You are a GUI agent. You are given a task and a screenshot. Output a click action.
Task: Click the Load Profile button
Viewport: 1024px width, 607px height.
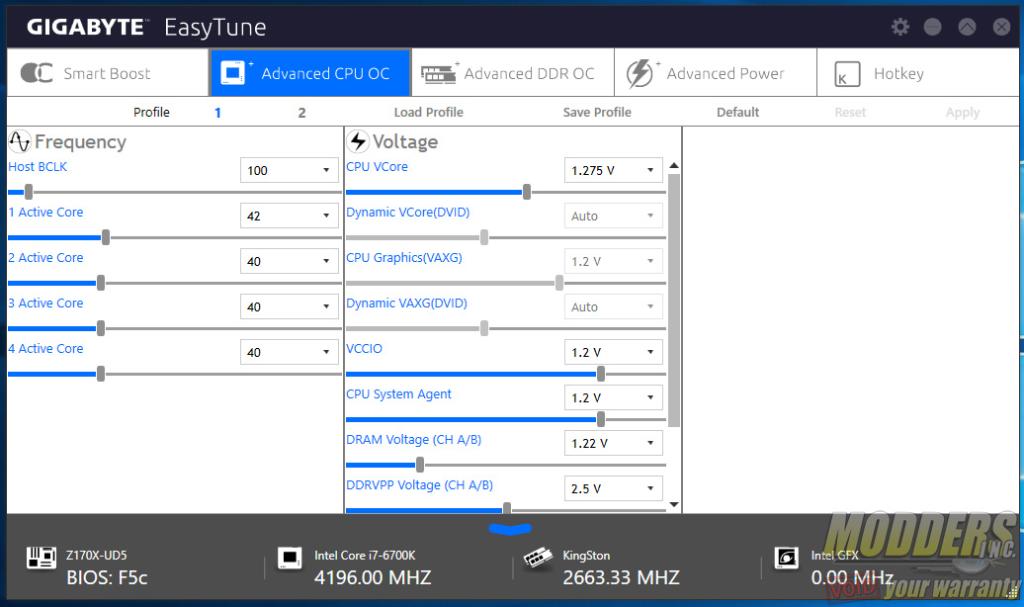pyautogui.click(x=428, y=112)
